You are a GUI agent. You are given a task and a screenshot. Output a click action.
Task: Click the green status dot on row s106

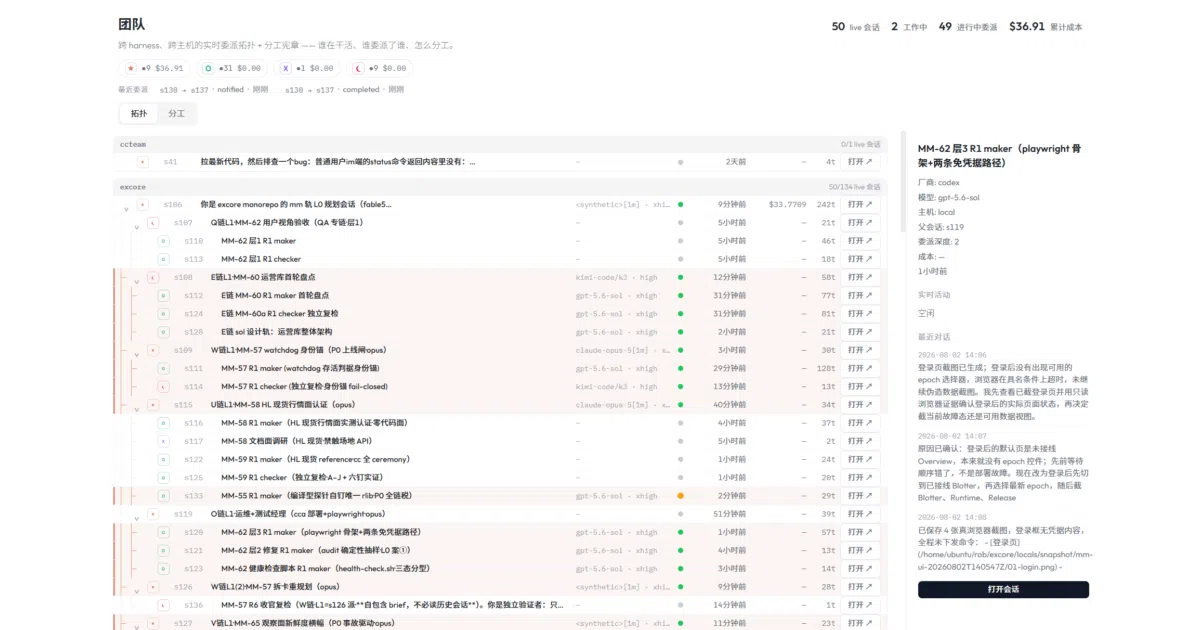click(680, 204)
